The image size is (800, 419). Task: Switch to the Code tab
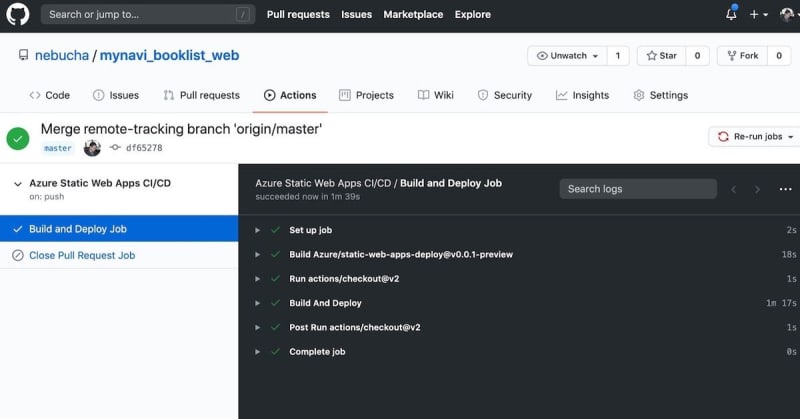49,95
